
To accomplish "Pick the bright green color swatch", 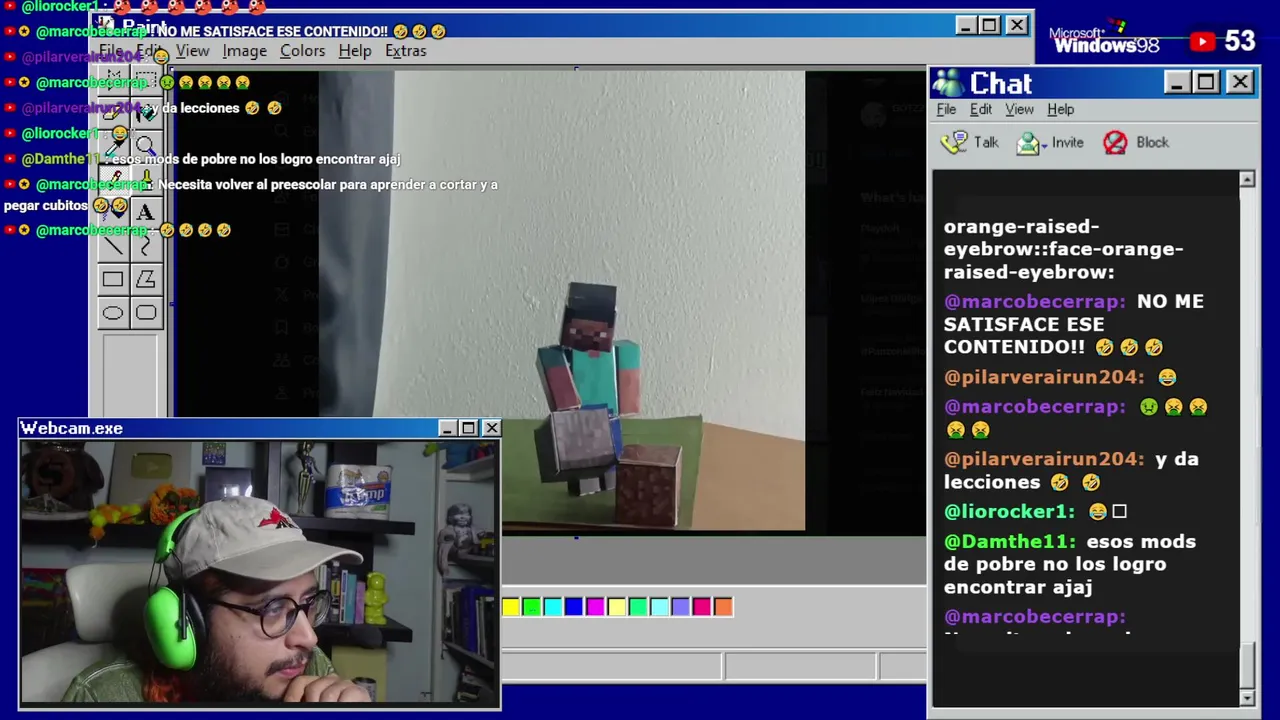I will point(532,606).
